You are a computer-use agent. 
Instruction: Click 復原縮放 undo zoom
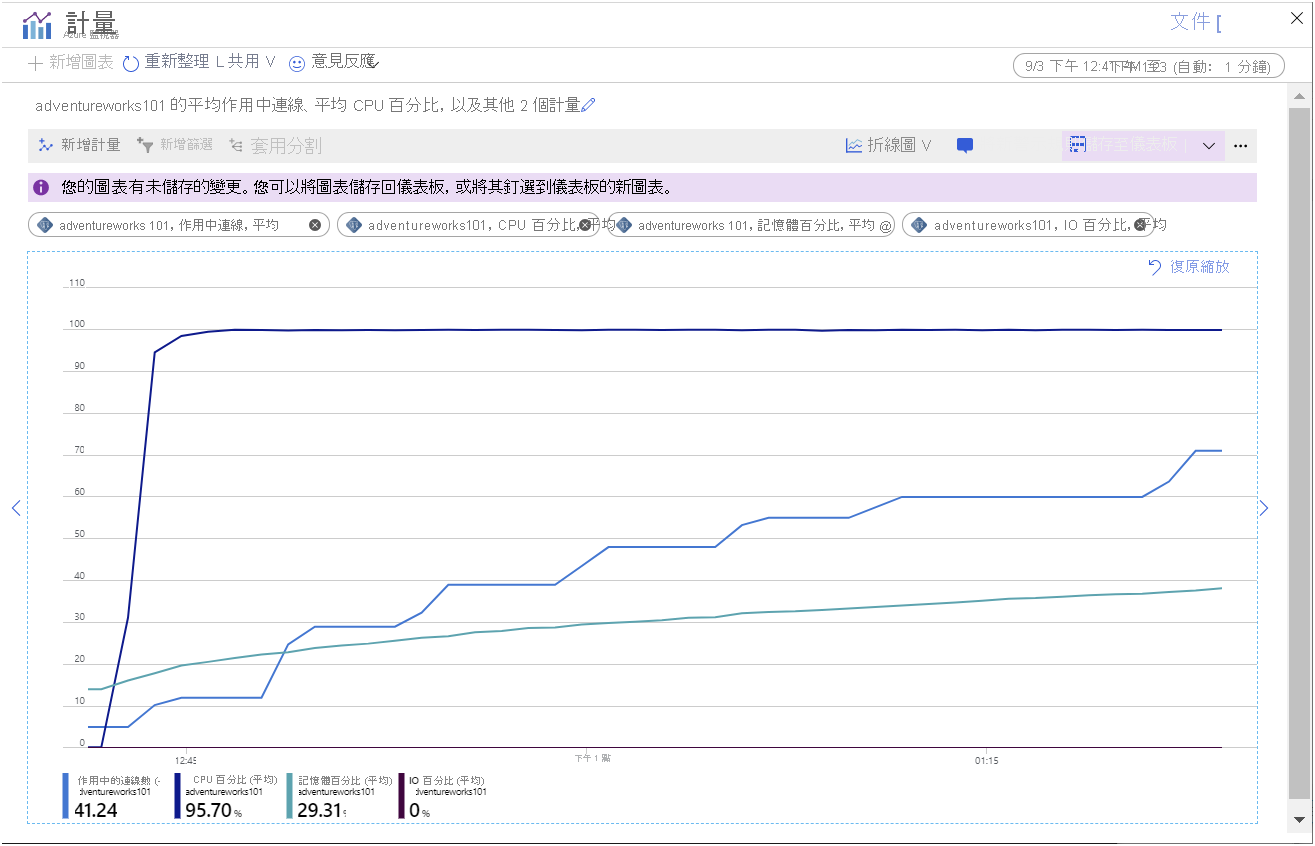coord(1189,267)
